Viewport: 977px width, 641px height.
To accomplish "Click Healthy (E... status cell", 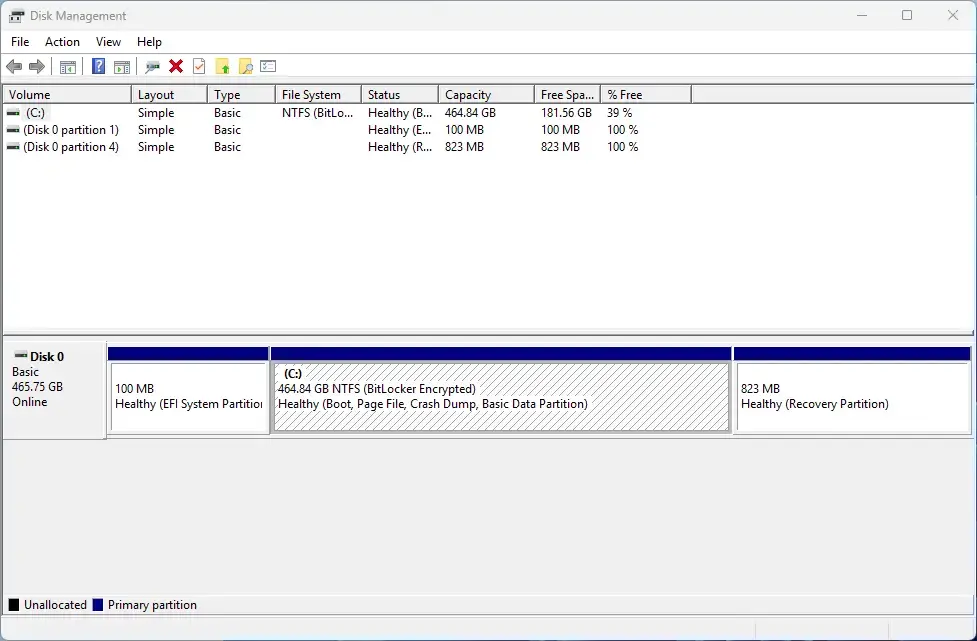I will [x=400, y=130].
